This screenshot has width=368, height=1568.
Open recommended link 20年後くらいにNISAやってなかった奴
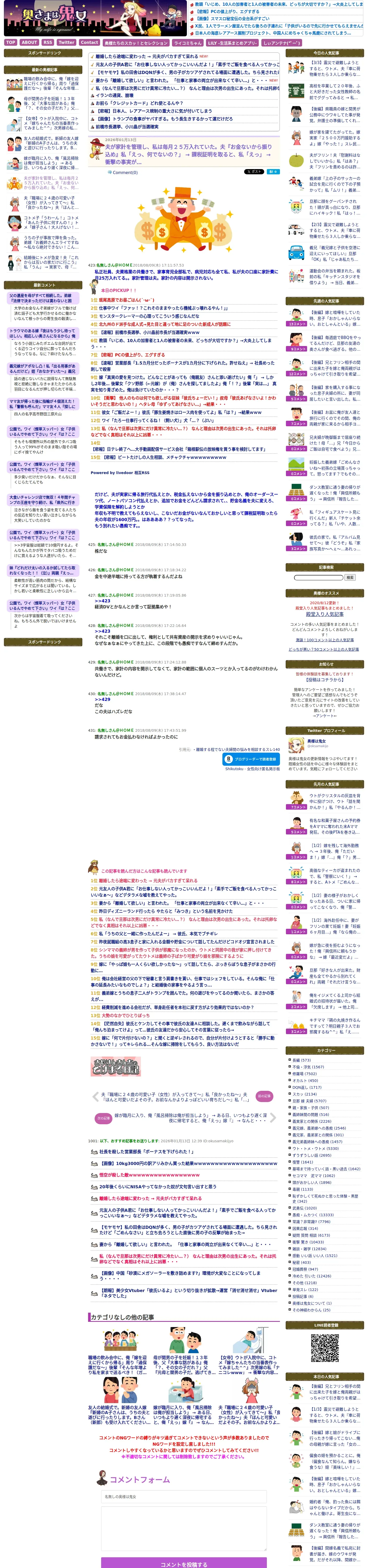click(158, 1186)
